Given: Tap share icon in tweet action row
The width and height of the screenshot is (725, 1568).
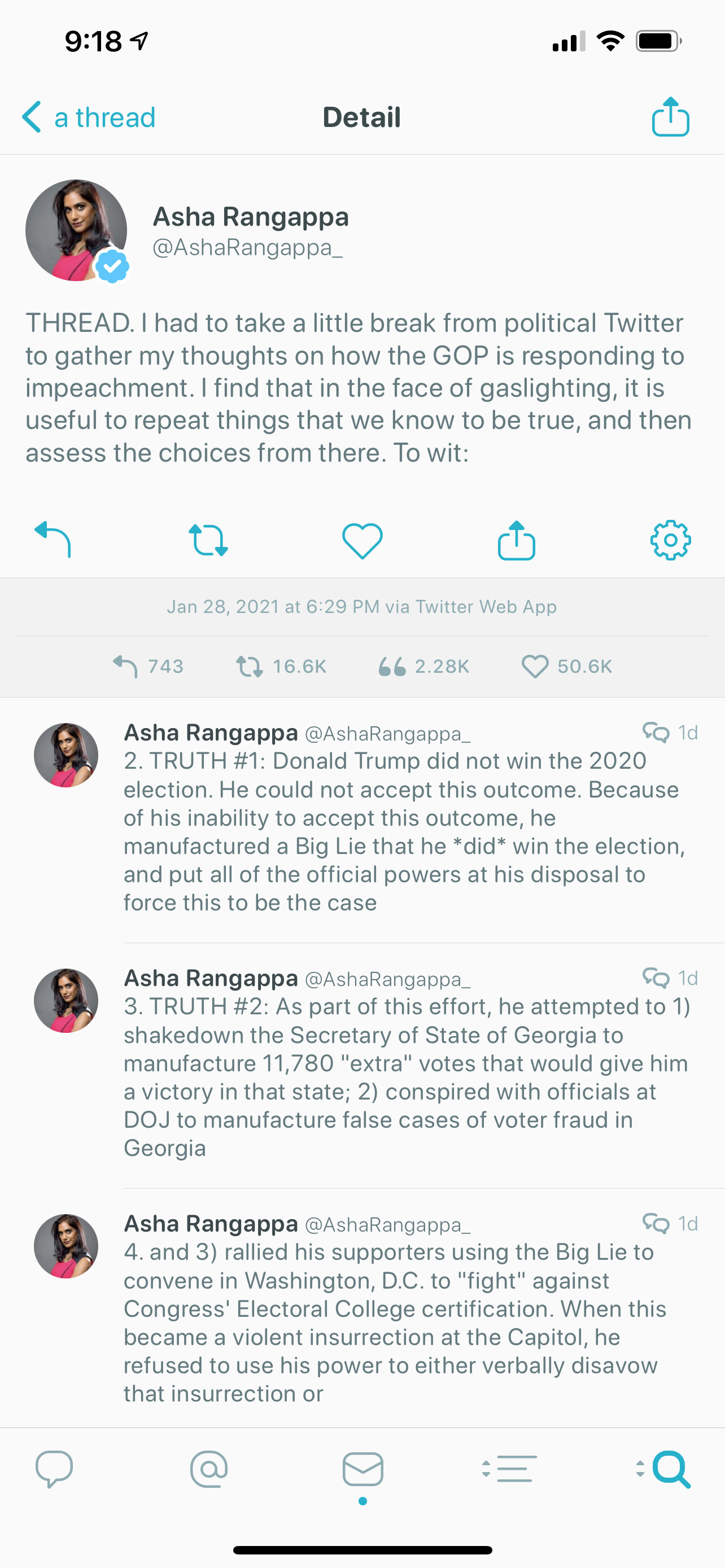Looking at the screenshot, I should point(516,540).
